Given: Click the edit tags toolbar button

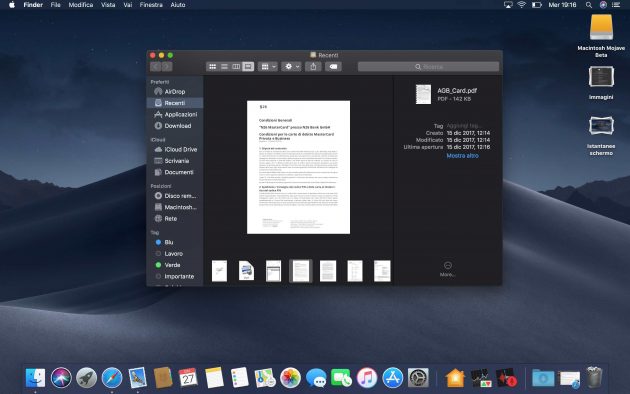Looking at the screenshot, I should tap(333, 67).
